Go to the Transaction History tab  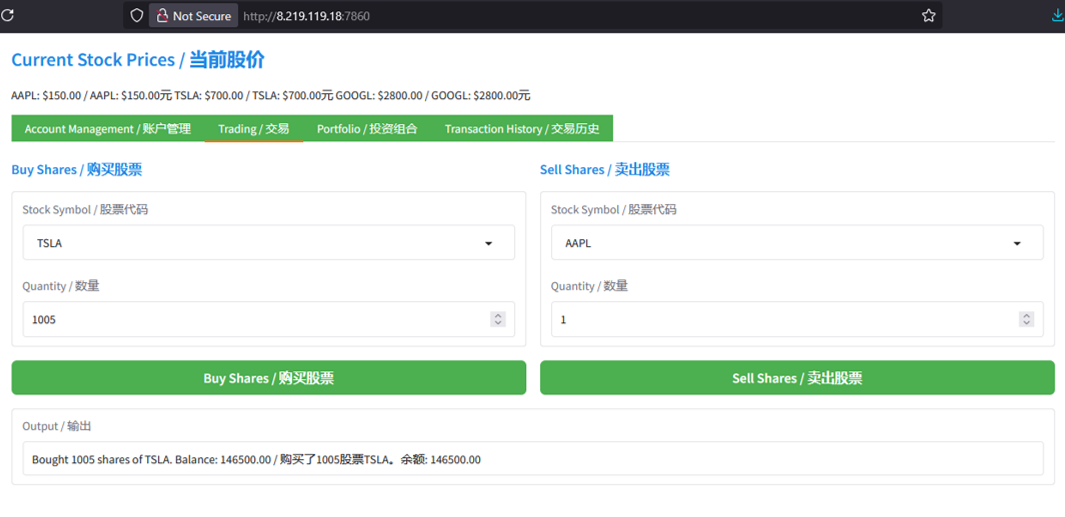[522, 129]
